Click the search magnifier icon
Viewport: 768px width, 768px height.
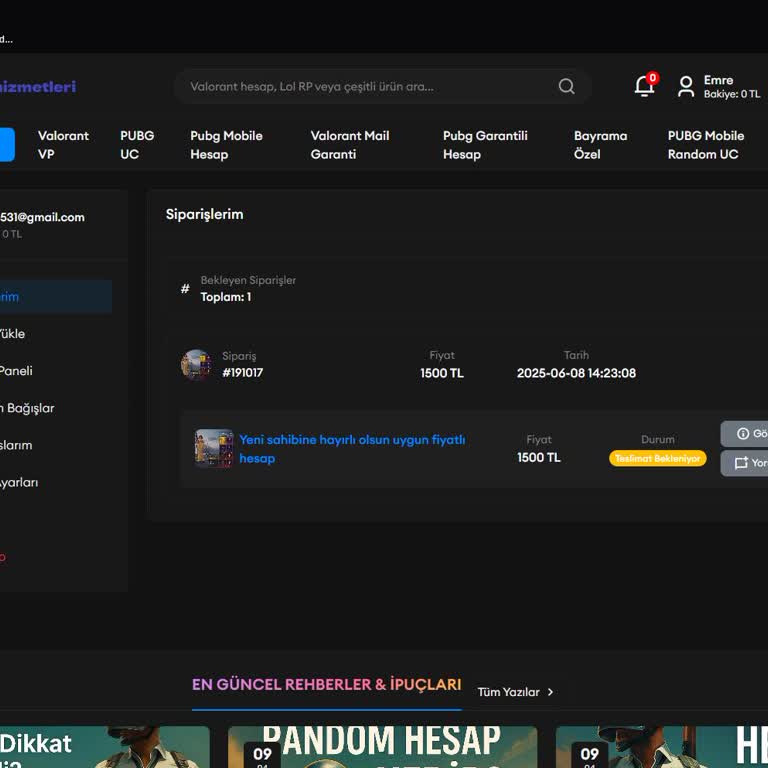coord(567,86)
